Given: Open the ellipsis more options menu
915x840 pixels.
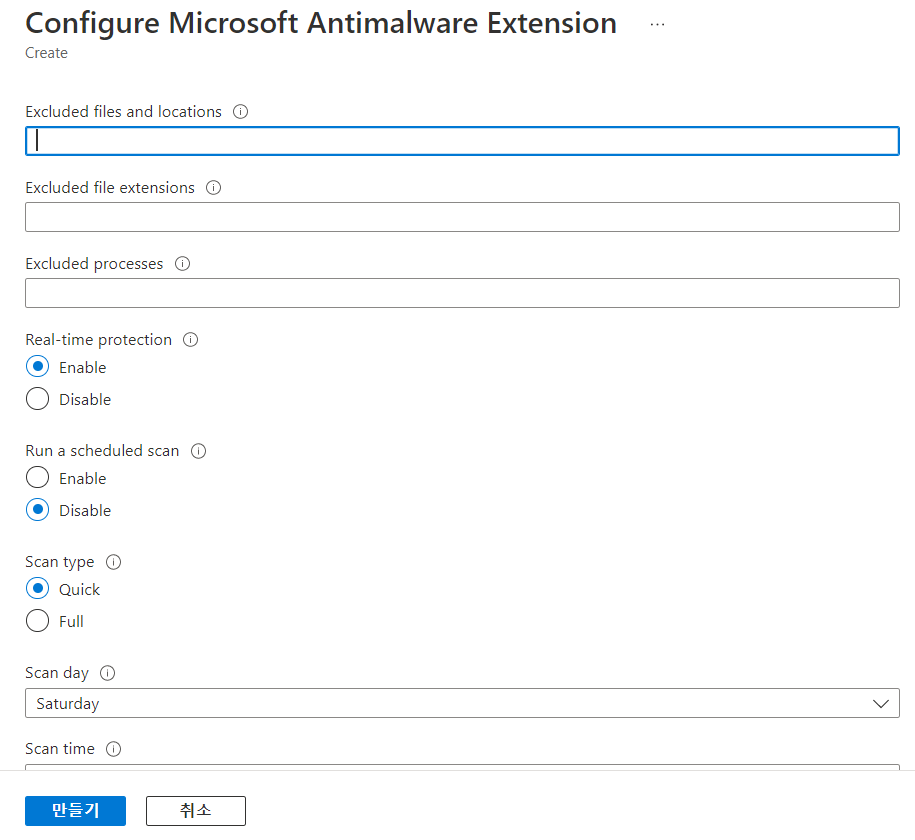Looking at the screenshot, I should coord(657,25).
